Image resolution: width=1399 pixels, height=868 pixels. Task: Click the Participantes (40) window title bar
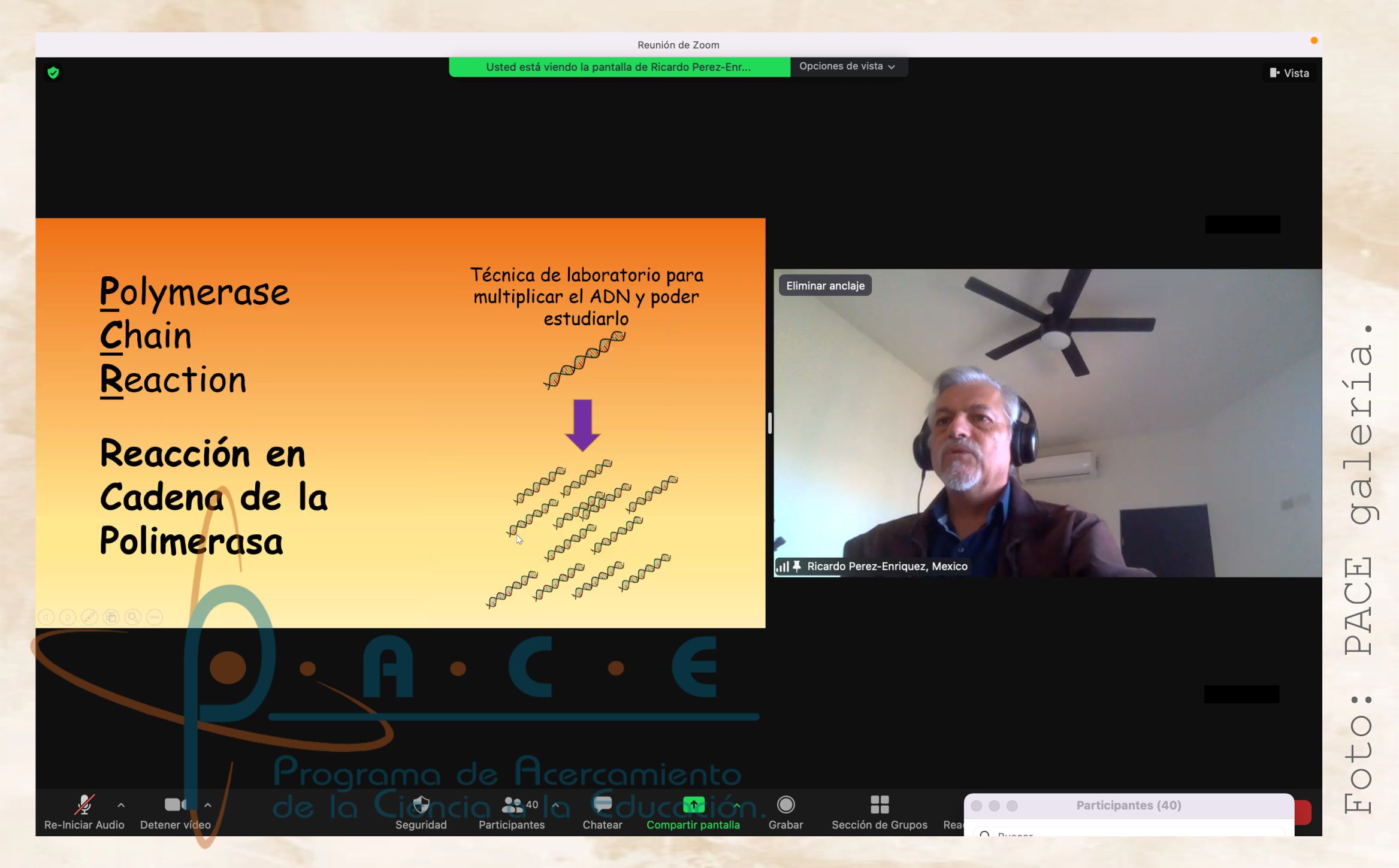click(x=1128, y=806)
